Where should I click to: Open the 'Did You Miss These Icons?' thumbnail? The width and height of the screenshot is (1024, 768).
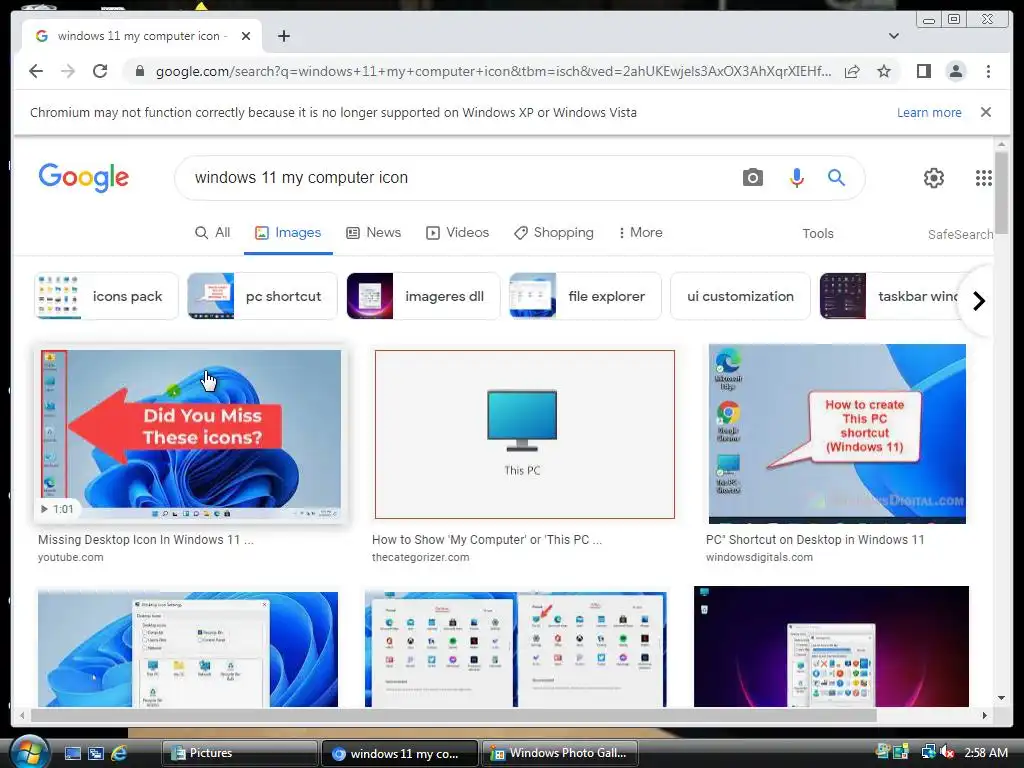click(190, 434)
